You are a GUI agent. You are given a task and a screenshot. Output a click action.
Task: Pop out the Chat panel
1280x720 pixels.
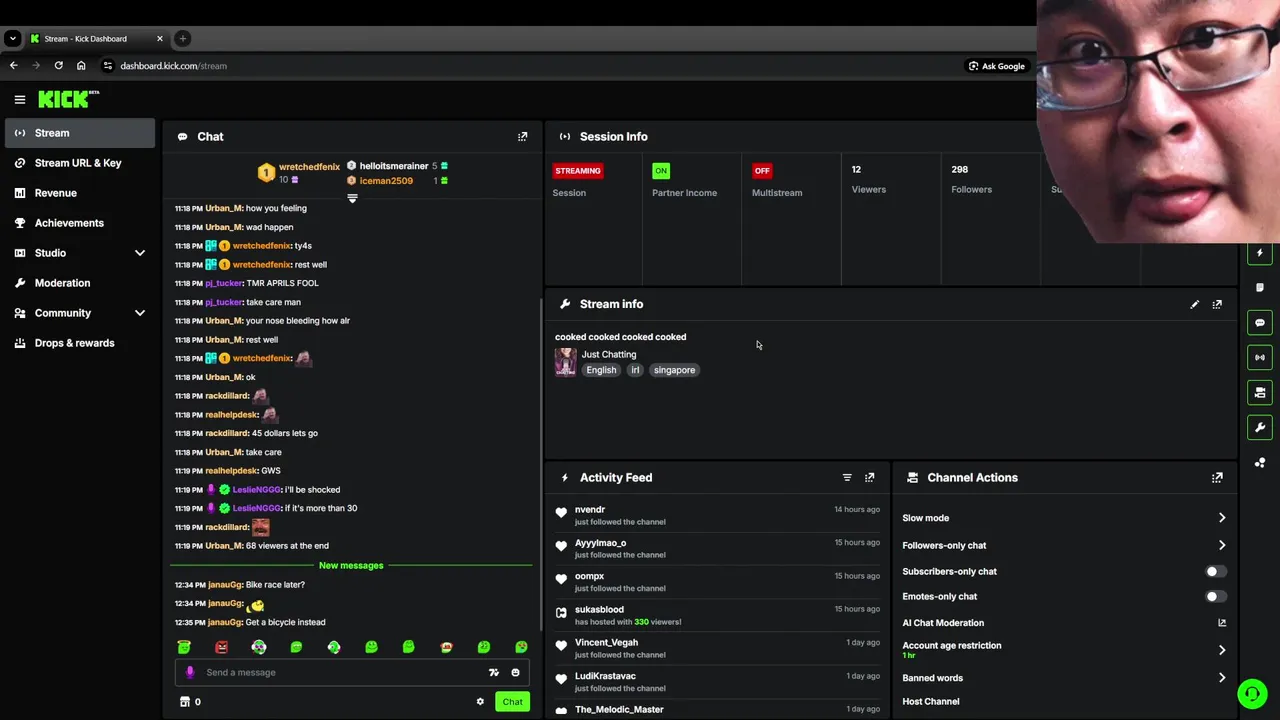pos(522,137)
